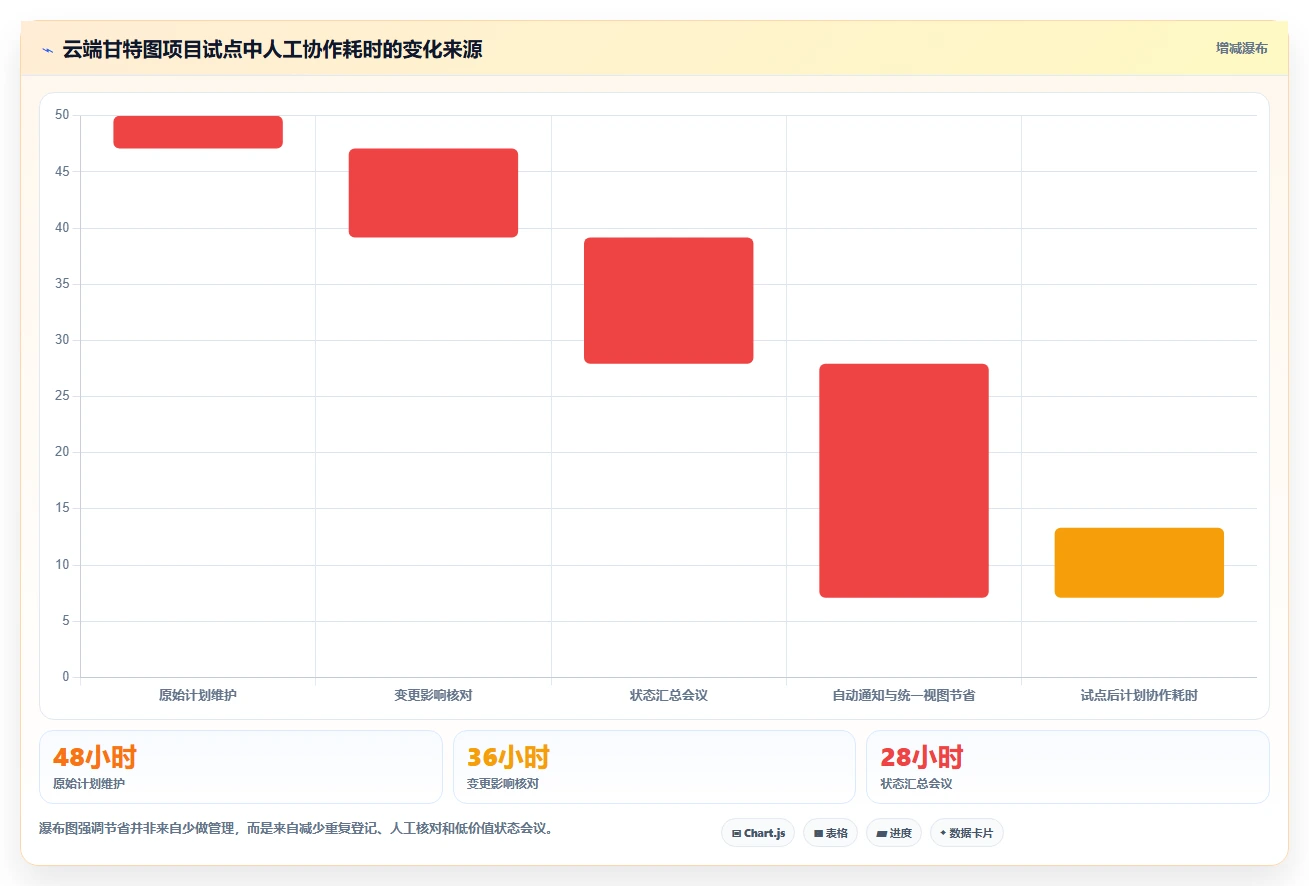1309x886 pixels.
Task: Click the lightning icon beside the title
Action: [x=47, y=50]
